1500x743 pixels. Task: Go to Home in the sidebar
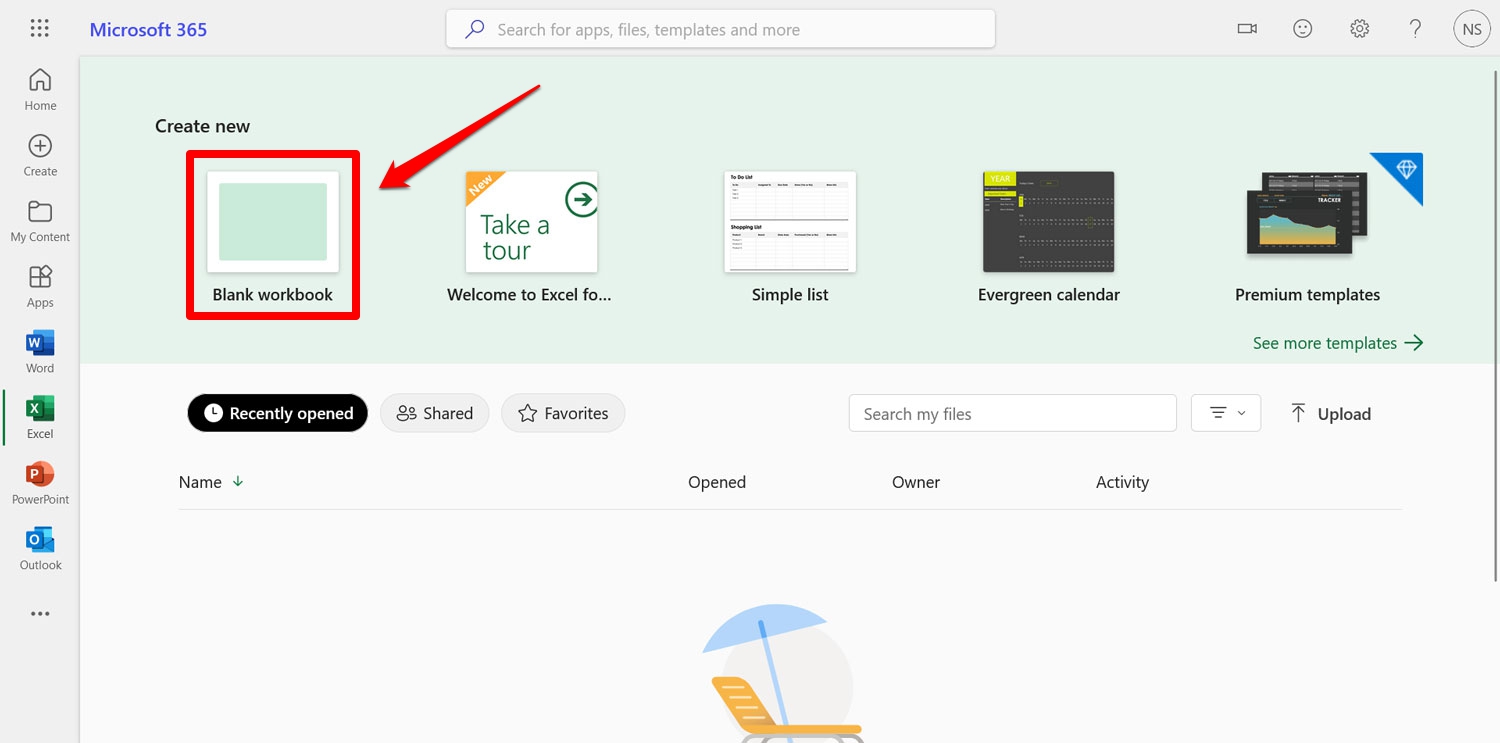click(x=40, y=90)
